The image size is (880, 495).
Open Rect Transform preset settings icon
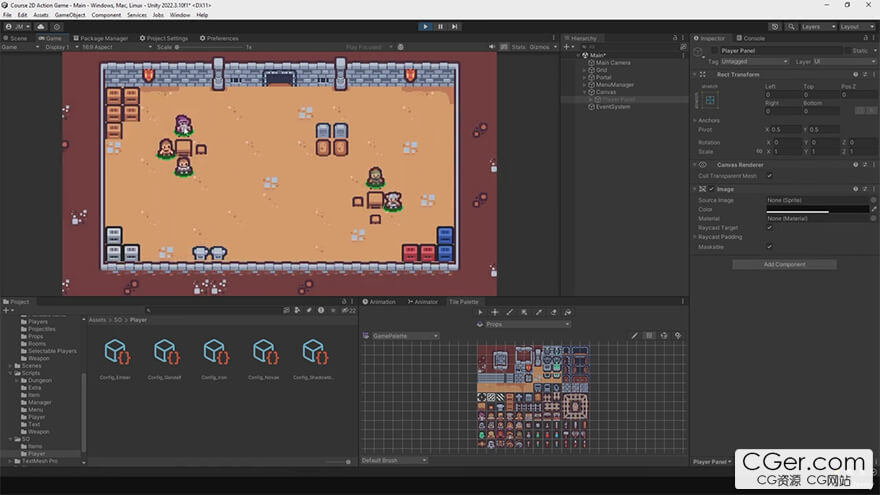tap(865, 75)
